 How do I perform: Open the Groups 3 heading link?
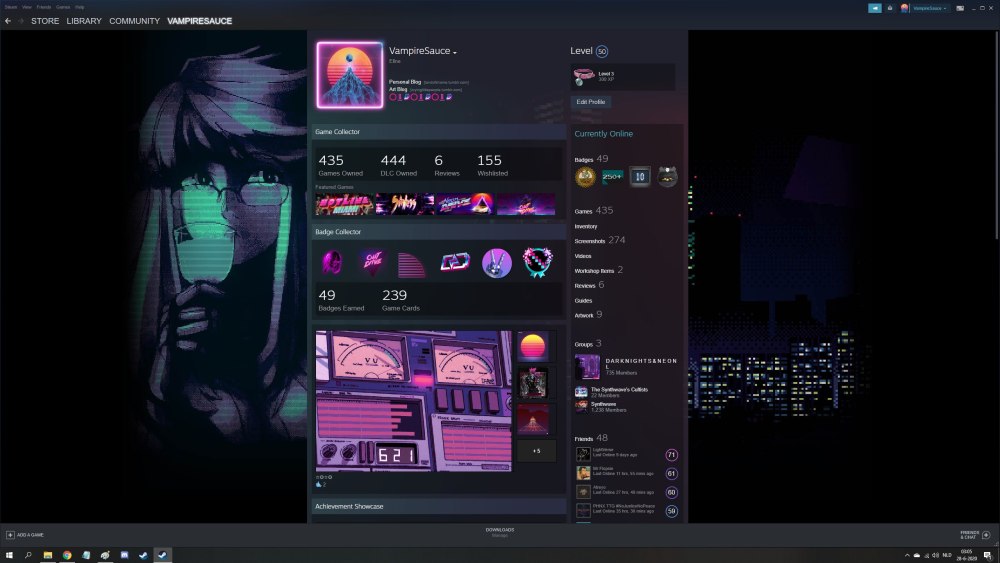pos(587,344)
